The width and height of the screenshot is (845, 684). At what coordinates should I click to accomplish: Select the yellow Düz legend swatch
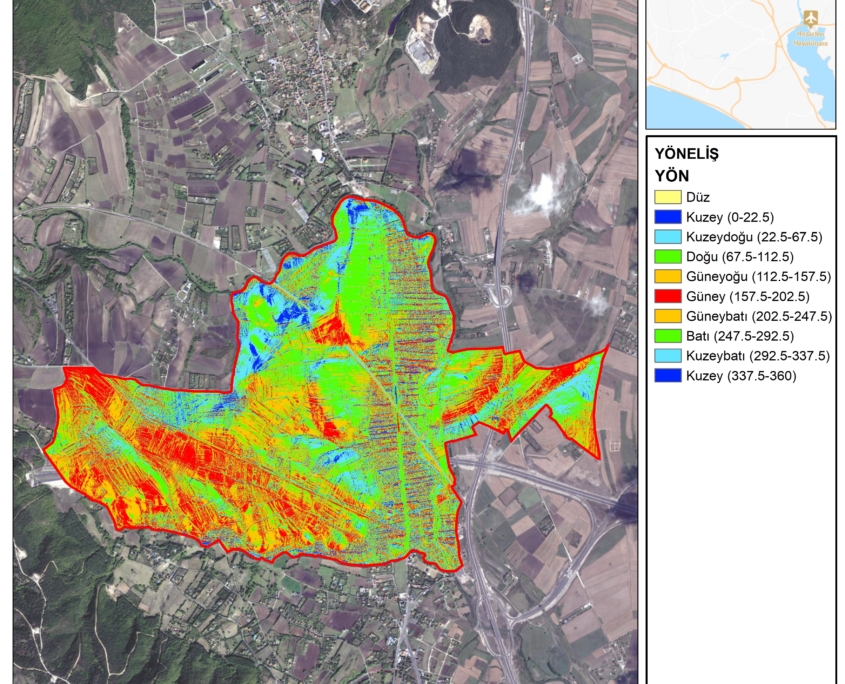pyautogui.click(x=667, y=197)
